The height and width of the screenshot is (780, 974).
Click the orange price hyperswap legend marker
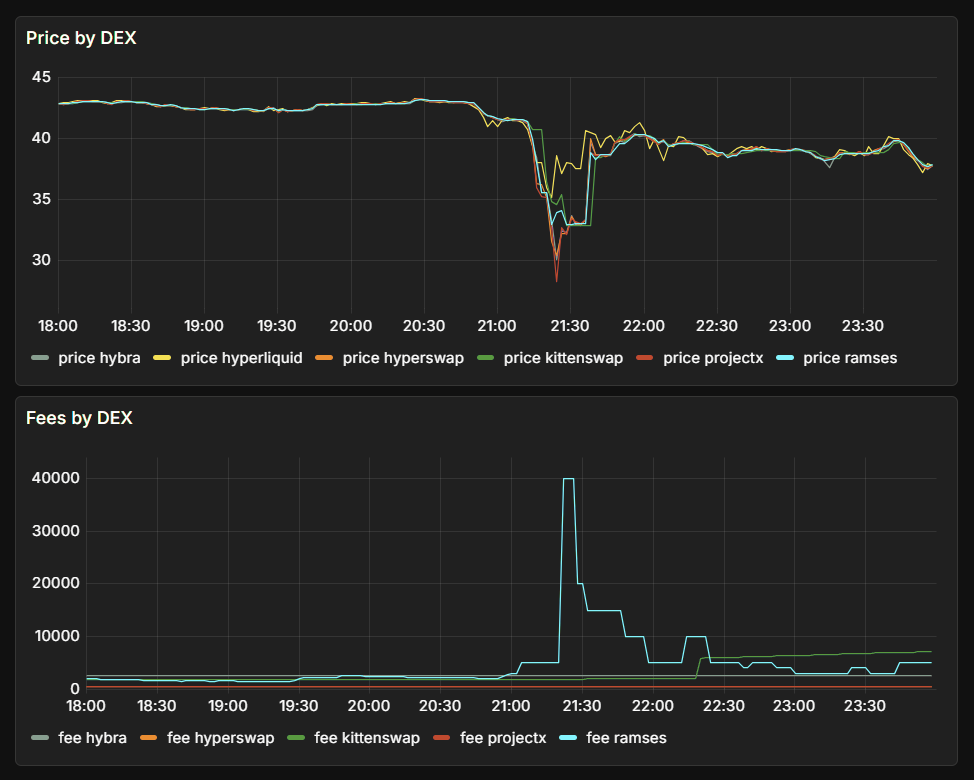(x=322, y=357)
